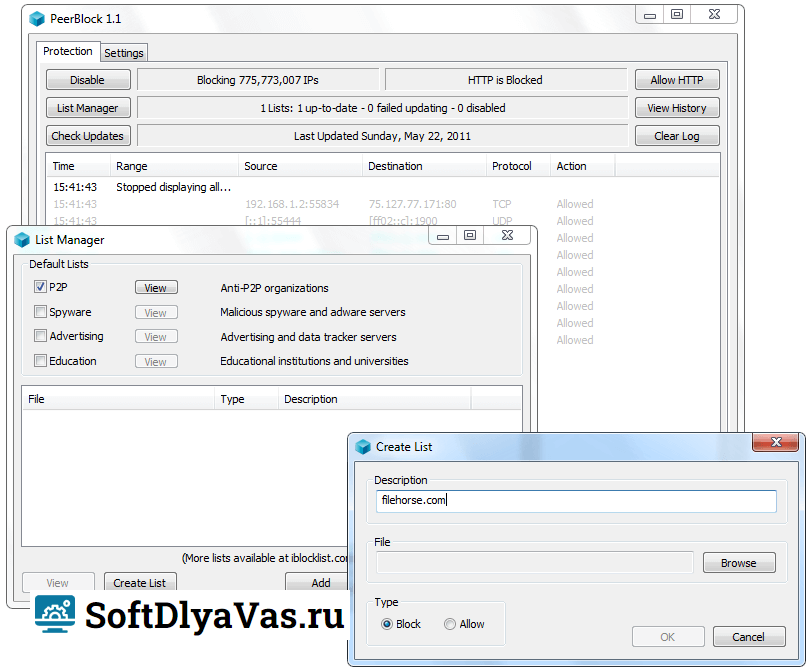Open View History
Screen dimensions: 809x670
point(677,108)
